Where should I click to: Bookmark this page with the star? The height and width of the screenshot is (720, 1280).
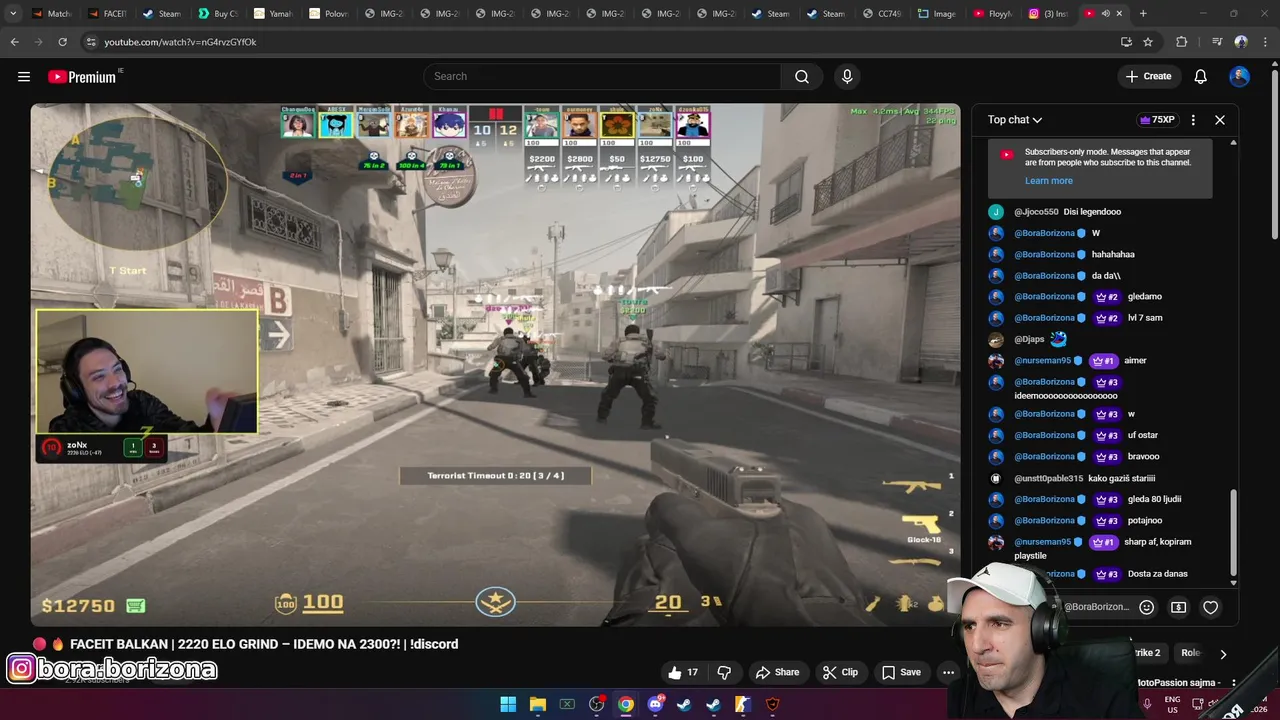1148,42
